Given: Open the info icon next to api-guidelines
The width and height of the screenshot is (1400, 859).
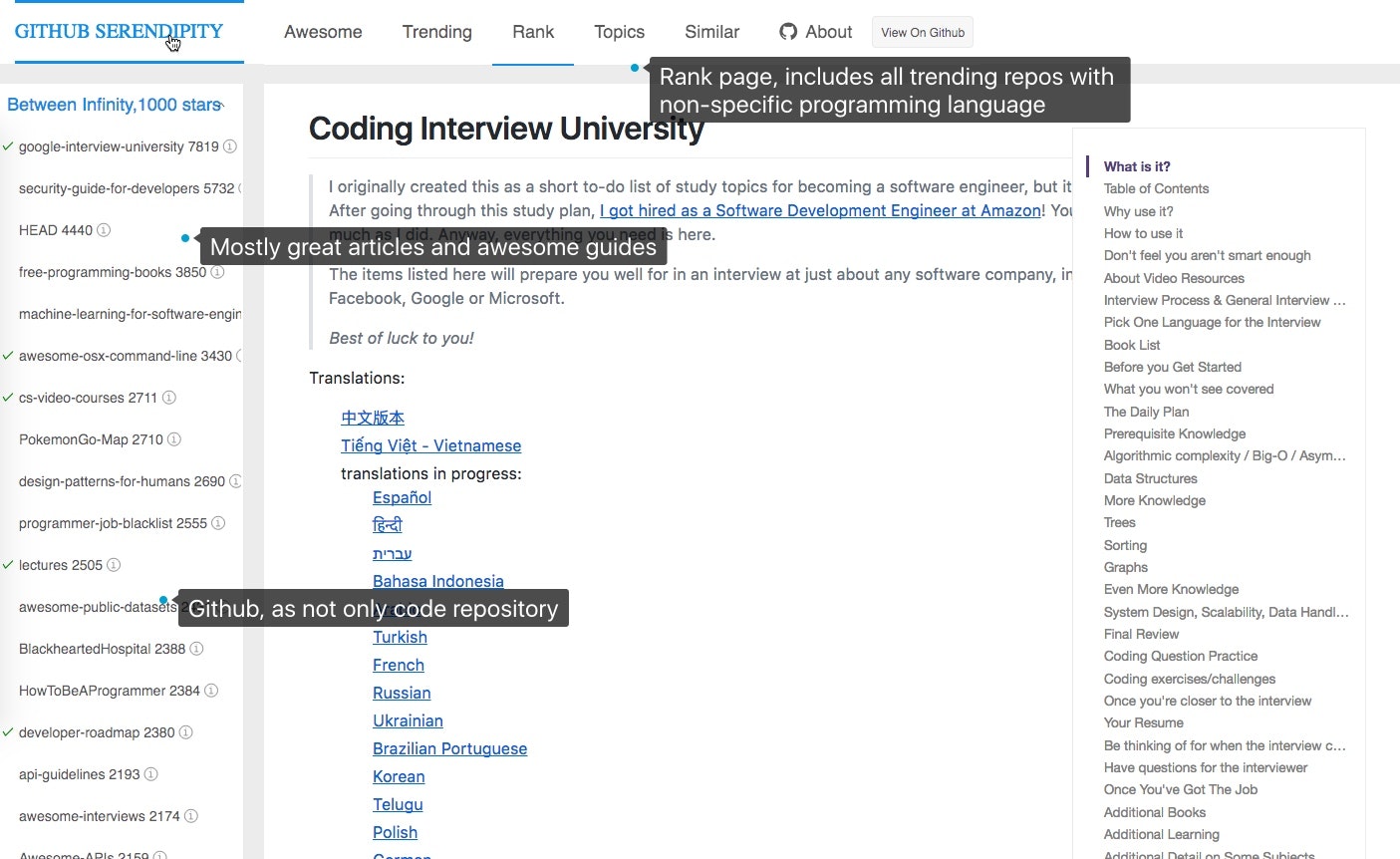Looking at the screenshot, I should click(151, 773).
